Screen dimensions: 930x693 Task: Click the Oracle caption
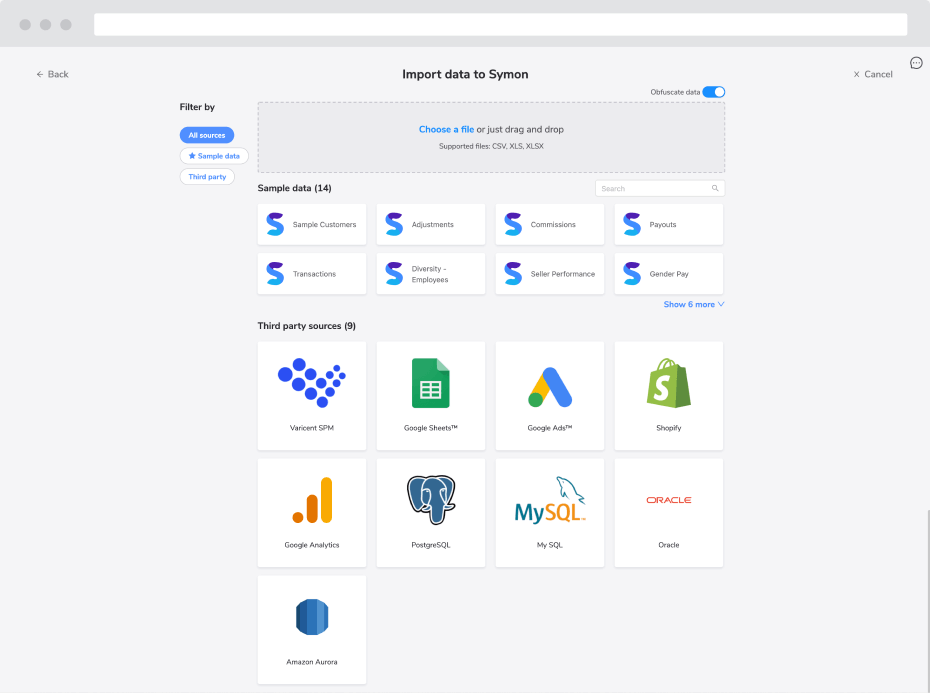tap(669, 545)
